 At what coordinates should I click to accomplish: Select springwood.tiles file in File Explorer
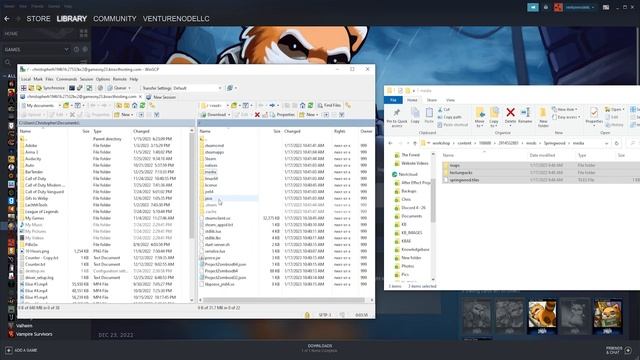pos(464,180)
